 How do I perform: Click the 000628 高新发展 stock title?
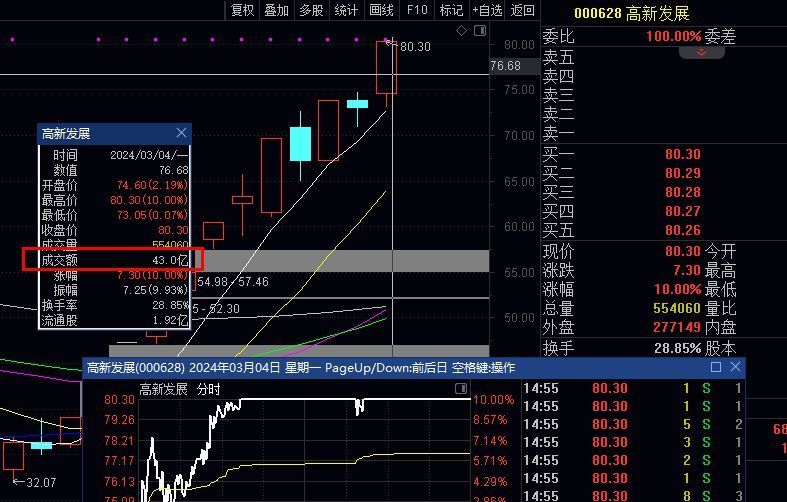click(x=631, y=13)
